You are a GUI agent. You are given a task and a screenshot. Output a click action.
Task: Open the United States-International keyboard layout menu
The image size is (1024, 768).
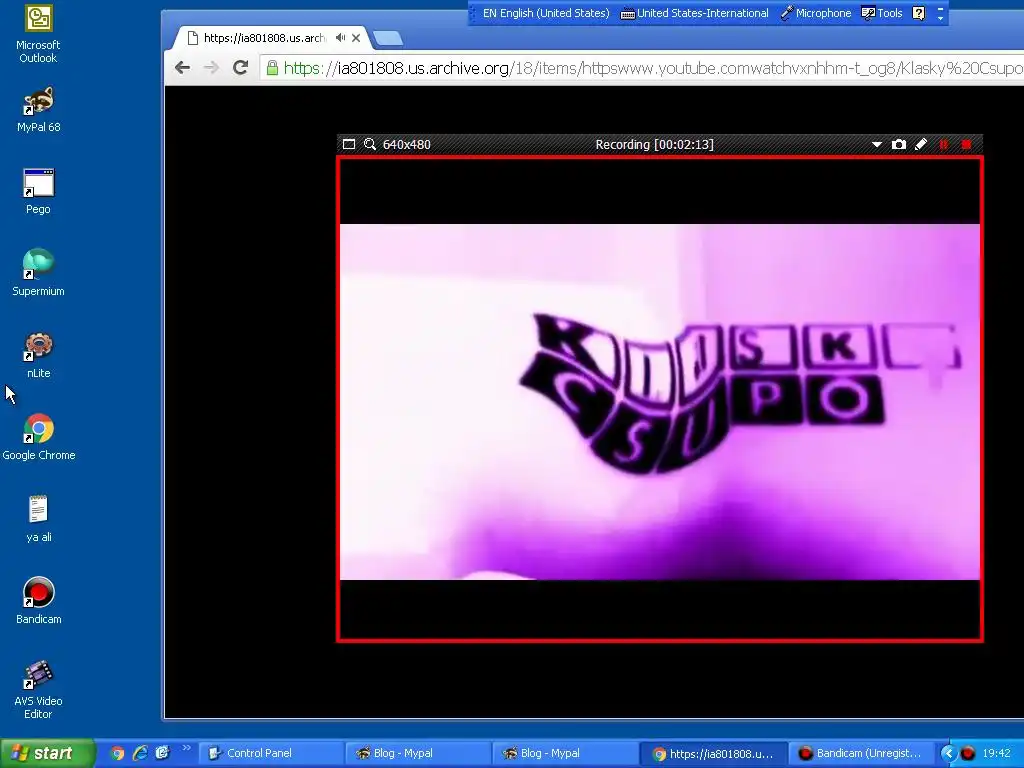(694, 13)
